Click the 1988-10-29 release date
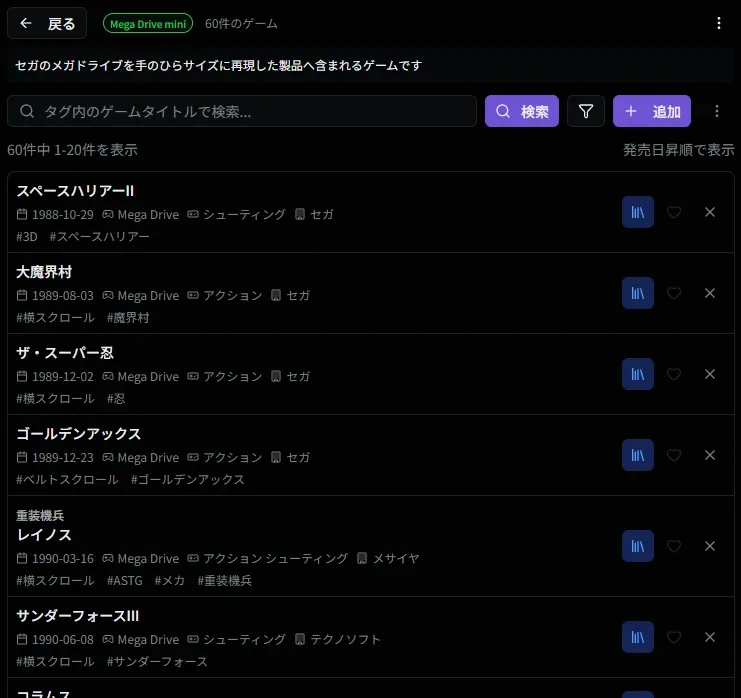741x698 pixels. 63,215
